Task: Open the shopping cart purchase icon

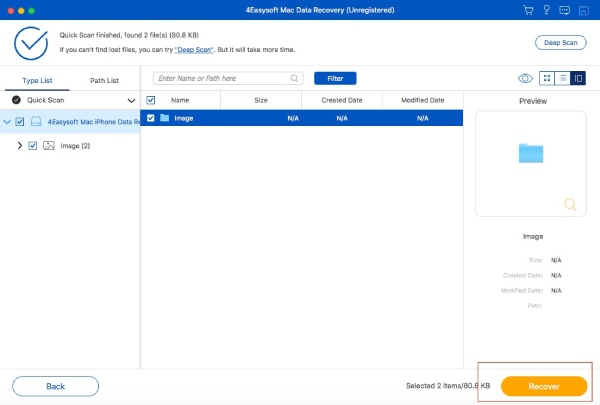Action: point(528,10)
